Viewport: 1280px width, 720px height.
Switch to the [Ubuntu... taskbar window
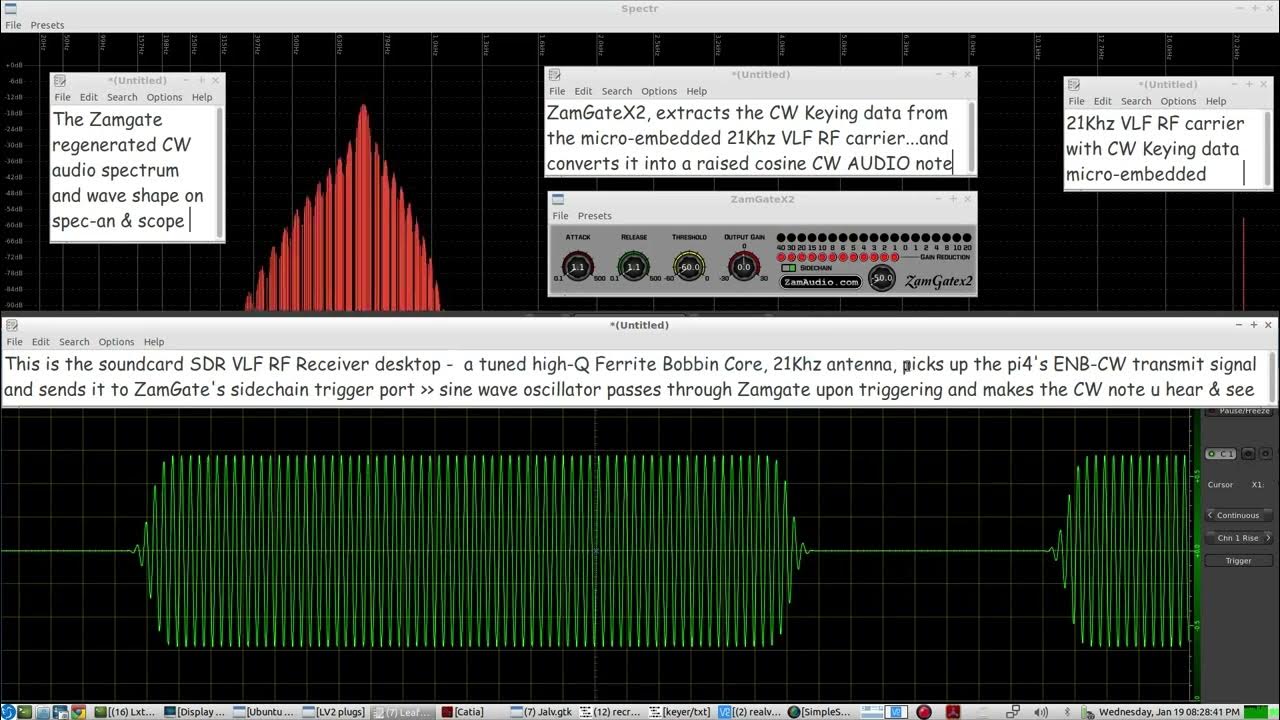click(265, 712)
